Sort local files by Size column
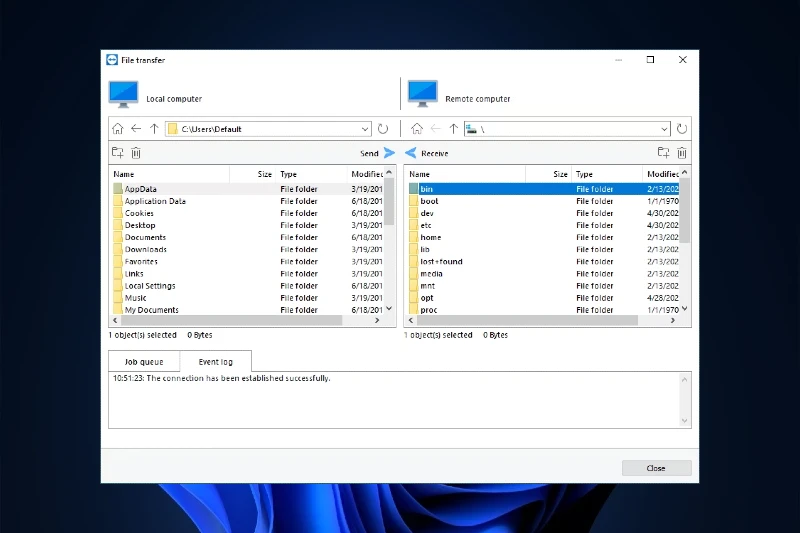 [x=253, y=174]
